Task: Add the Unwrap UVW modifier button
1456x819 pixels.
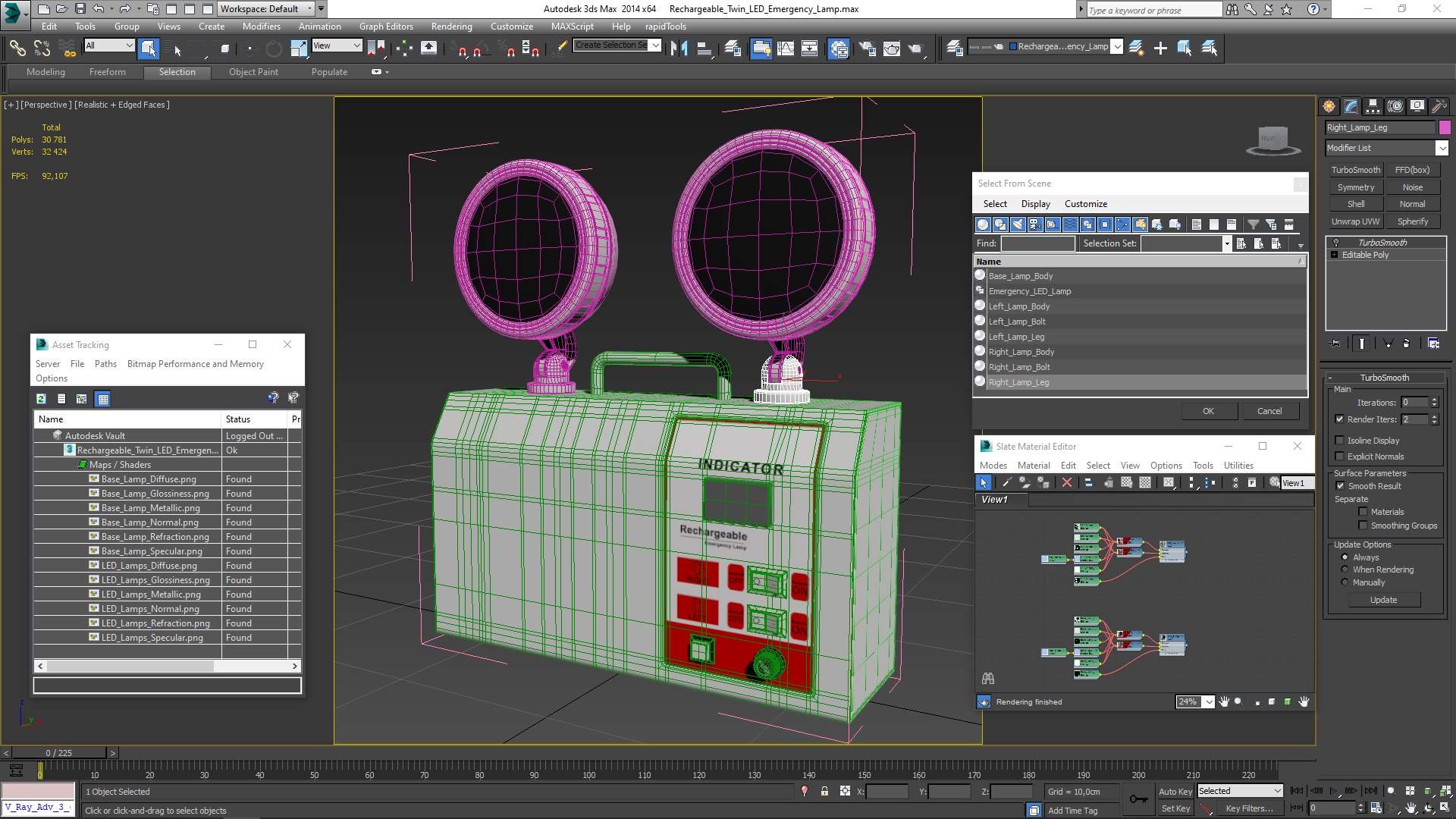Action: pyautogui.click(x=1355, y=221)
